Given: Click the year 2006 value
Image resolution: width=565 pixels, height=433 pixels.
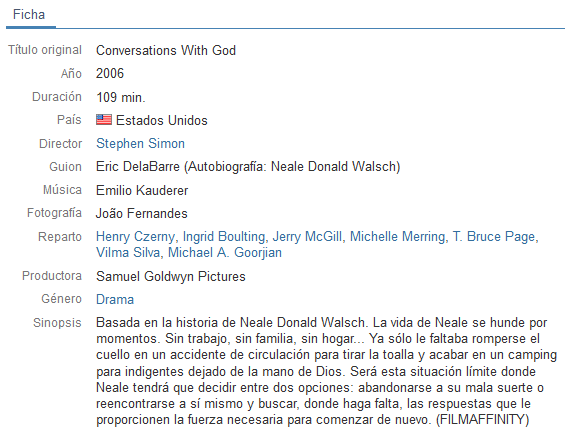Looking at the screenshot, I should (x=110, y=73).
